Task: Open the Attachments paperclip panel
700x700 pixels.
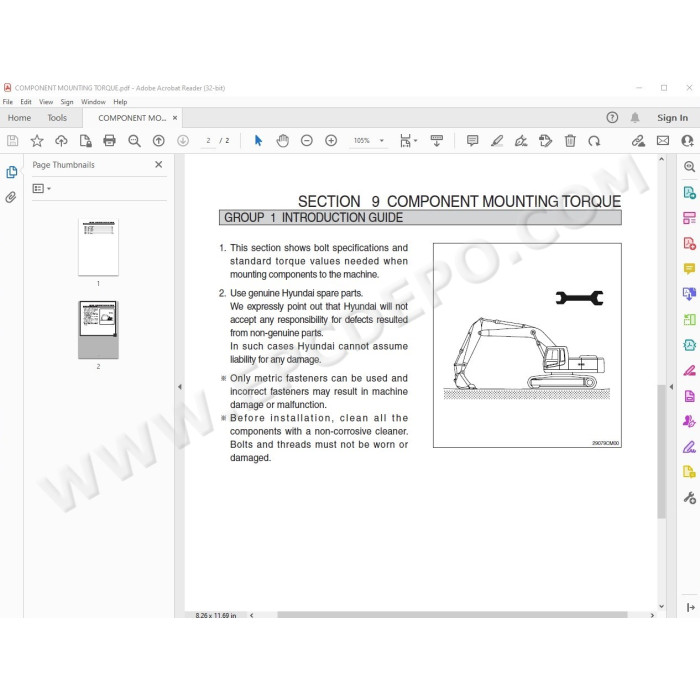Action: pyautogui.click(x=11, y=197)
